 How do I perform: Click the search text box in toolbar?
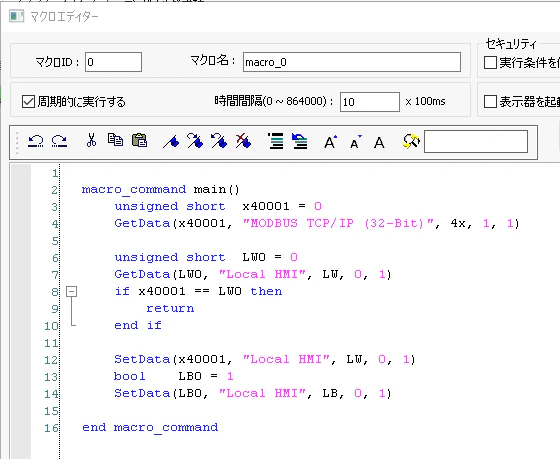click(476, 141)
